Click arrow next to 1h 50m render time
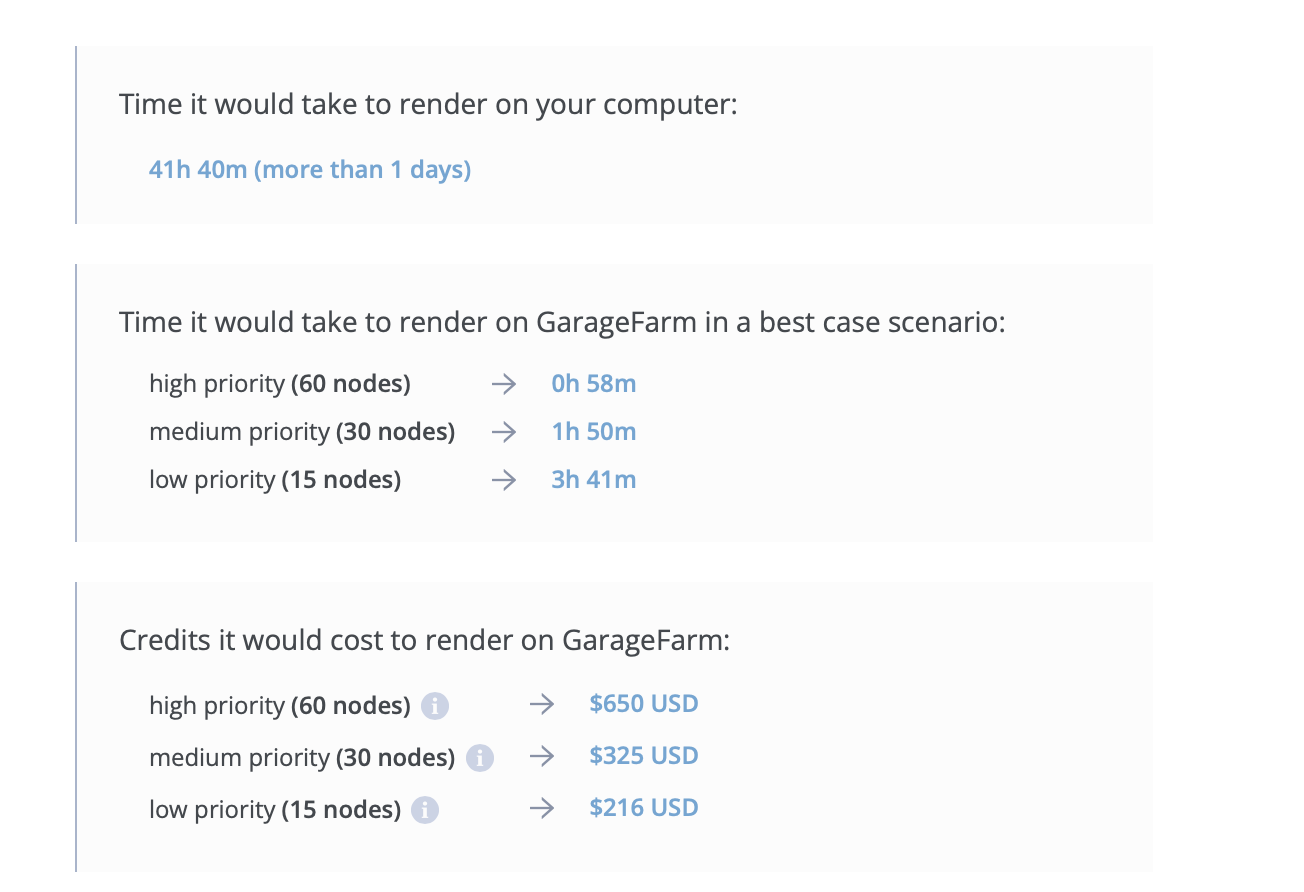This screenshot has width=1304, height=892. pos(503,432)
